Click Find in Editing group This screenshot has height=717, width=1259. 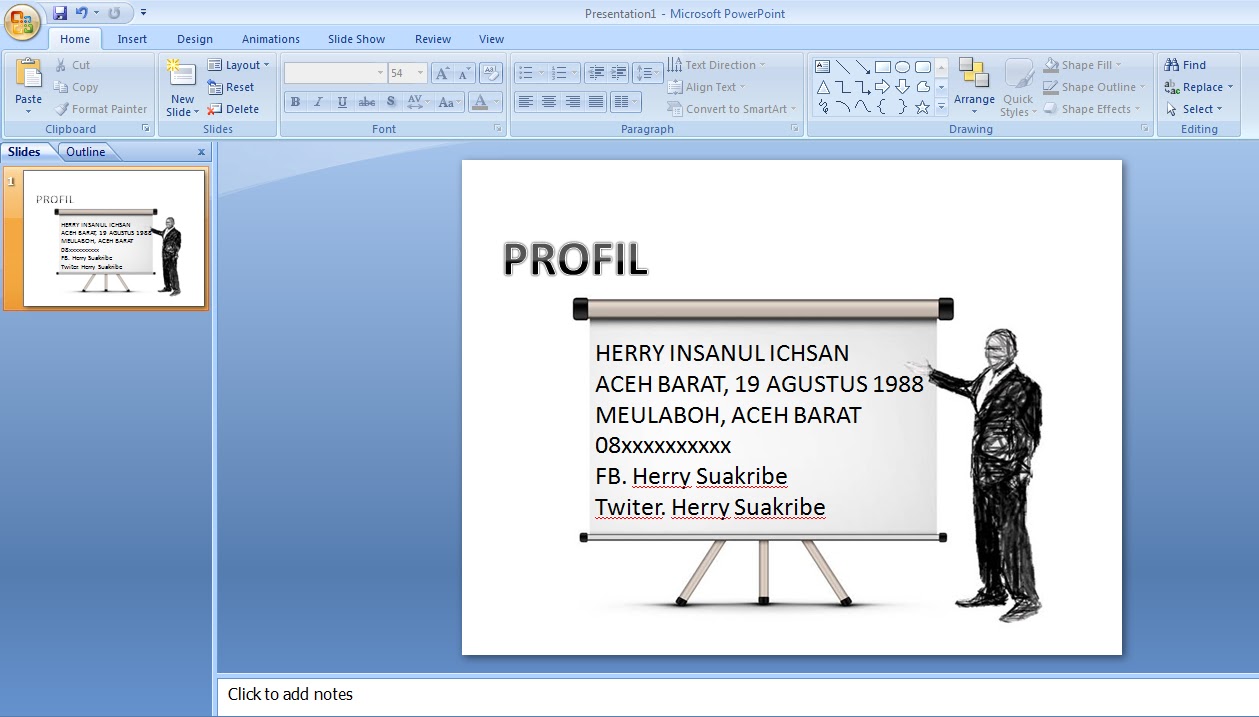tap(1186, 65)
